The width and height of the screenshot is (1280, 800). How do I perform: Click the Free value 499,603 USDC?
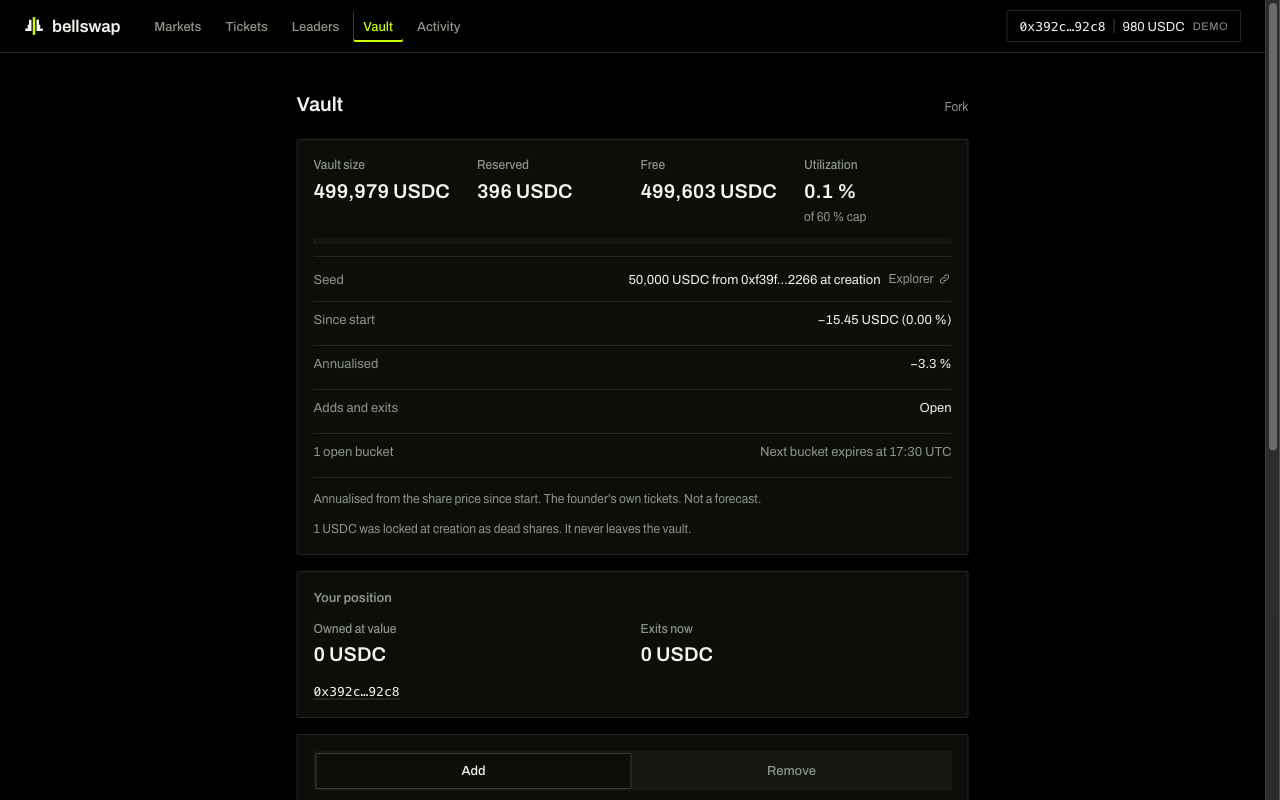click(x=708, y=191)
